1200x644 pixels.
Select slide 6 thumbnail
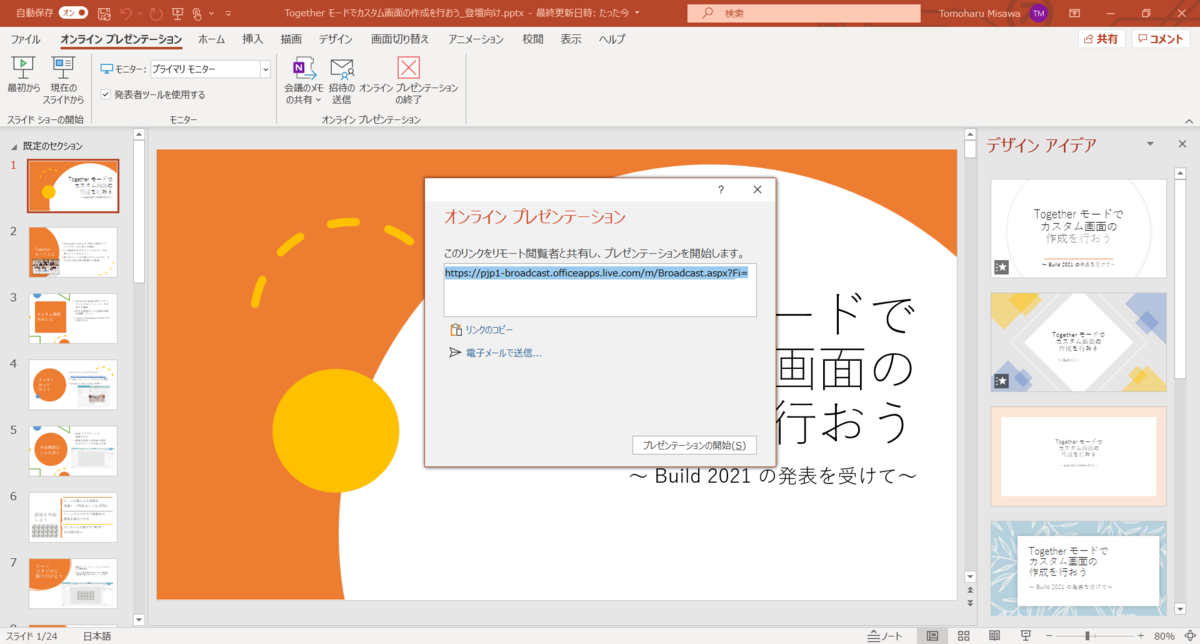point(73,517)
